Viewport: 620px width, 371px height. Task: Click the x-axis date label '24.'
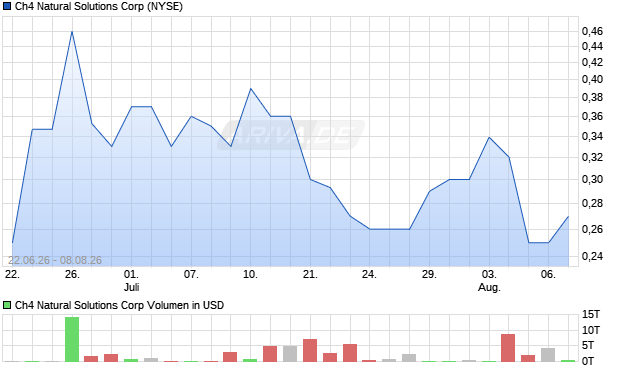369,274
